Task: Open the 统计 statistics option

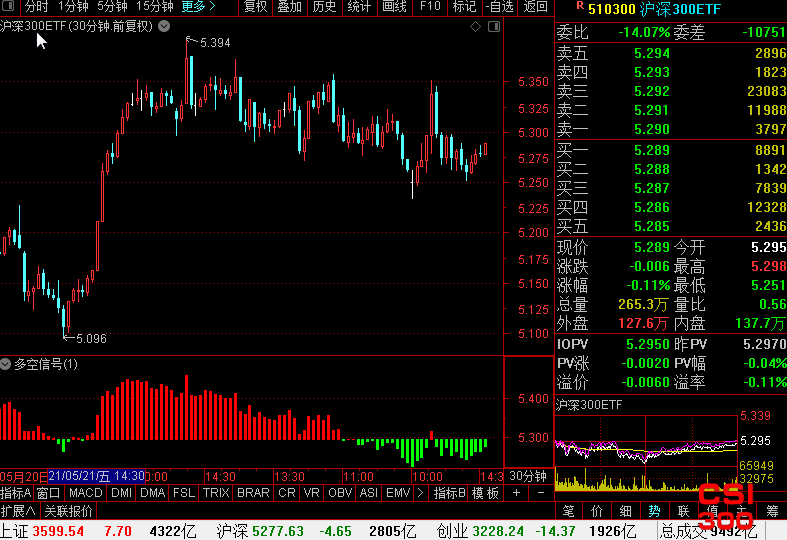Action: pos(359,7)
